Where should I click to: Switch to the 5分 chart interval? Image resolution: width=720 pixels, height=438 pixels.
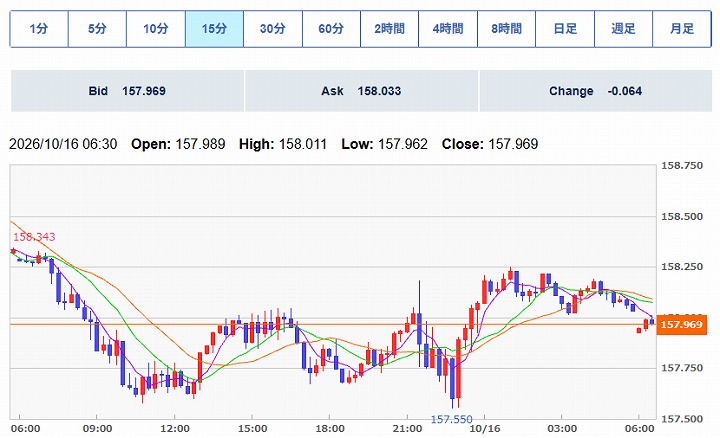click(97, 29)
